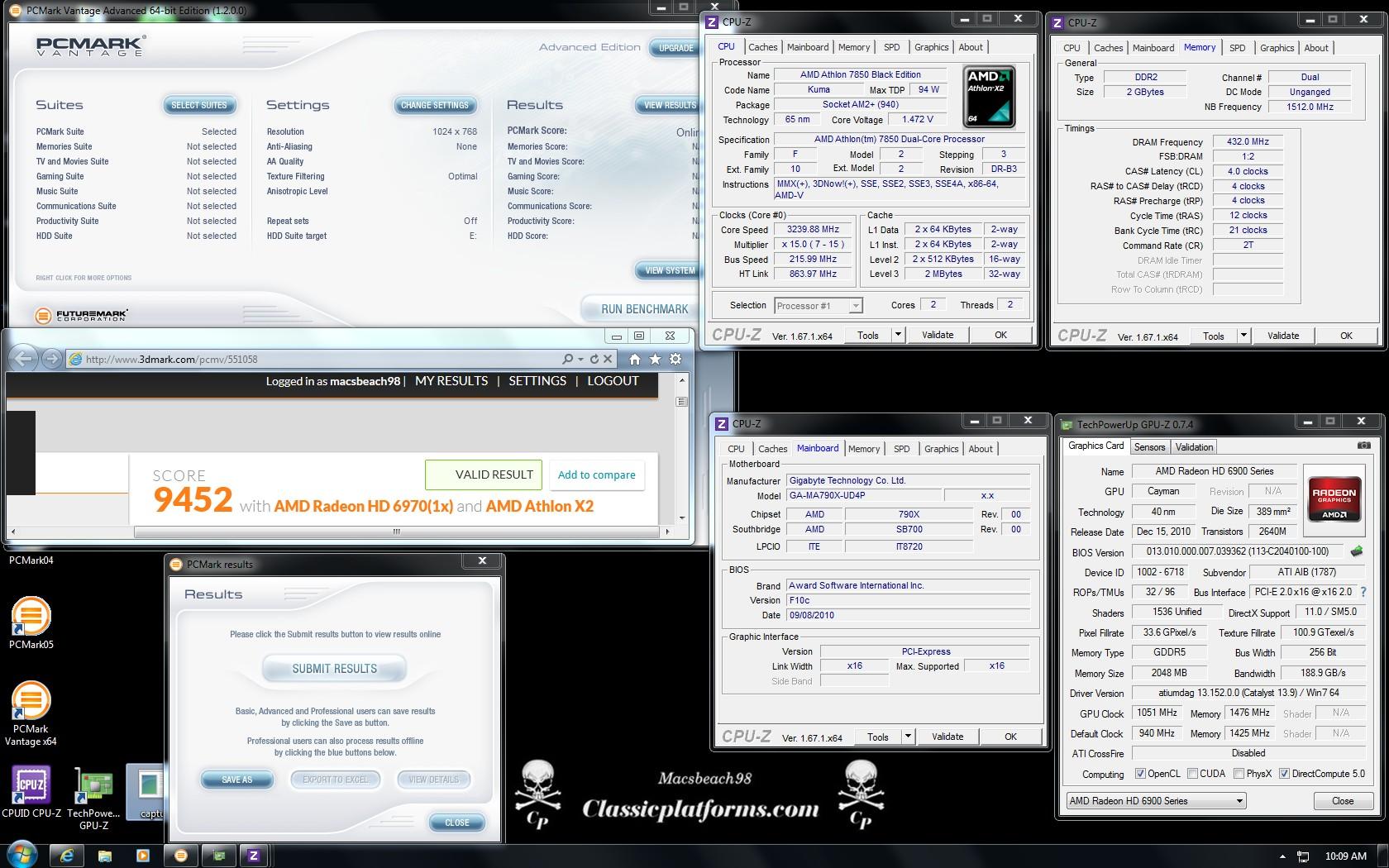Screen dimensions: 1389x868
Task: Open the Tools dropdown arrow in CPU-Z CPU window
Action: click(898, 335)
